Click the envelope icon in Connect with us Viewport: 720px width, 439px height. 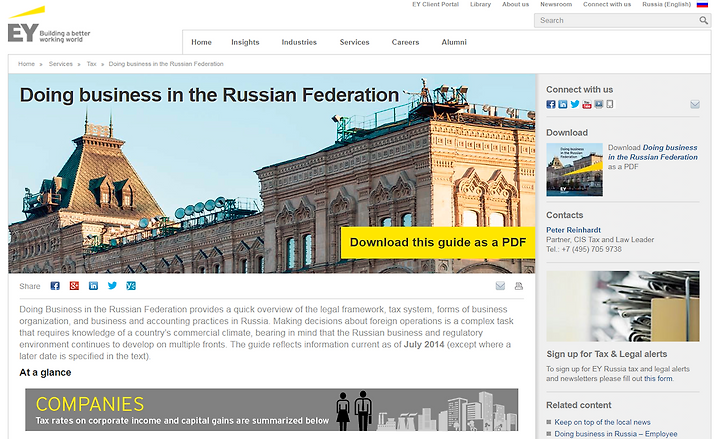695,104
